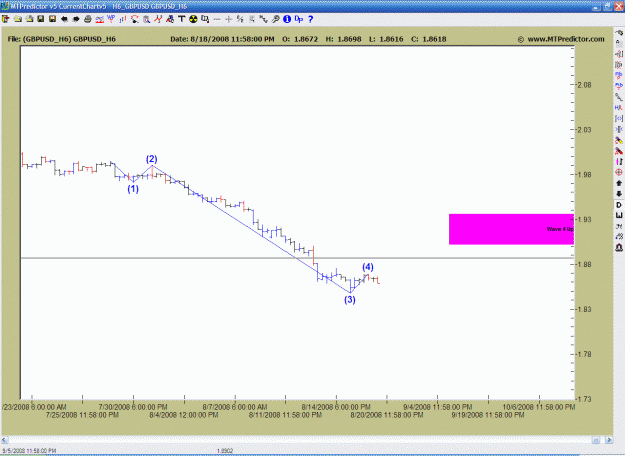This screenshot has width=625, height=456.
Task: Click the 'H: 1.8698' high value
Action: 343,39
